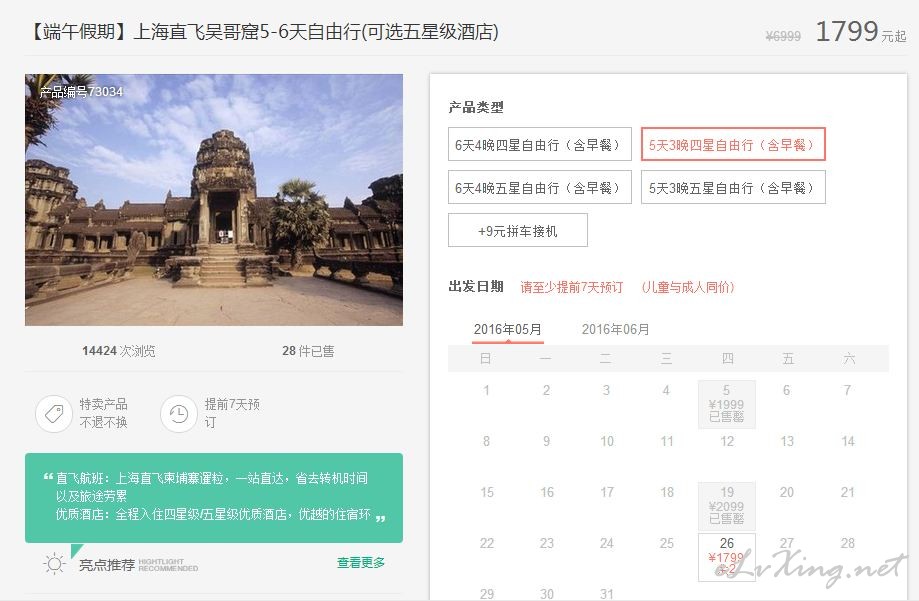Pick May 26 departure priced ¥1799

click(727, 556)
